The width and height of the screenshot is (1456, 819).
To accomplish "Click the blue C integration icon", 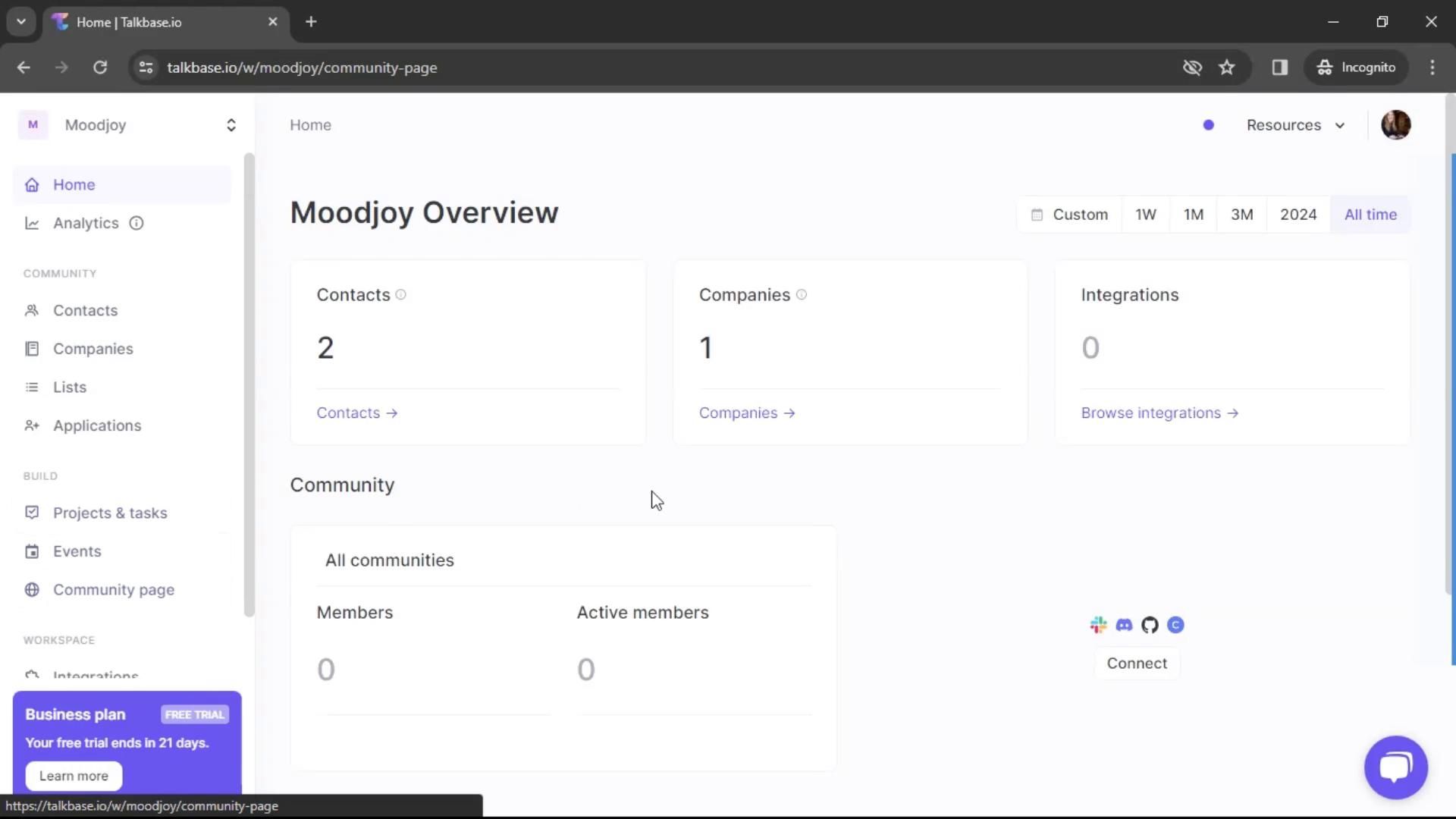I will tap(1175, 625).
